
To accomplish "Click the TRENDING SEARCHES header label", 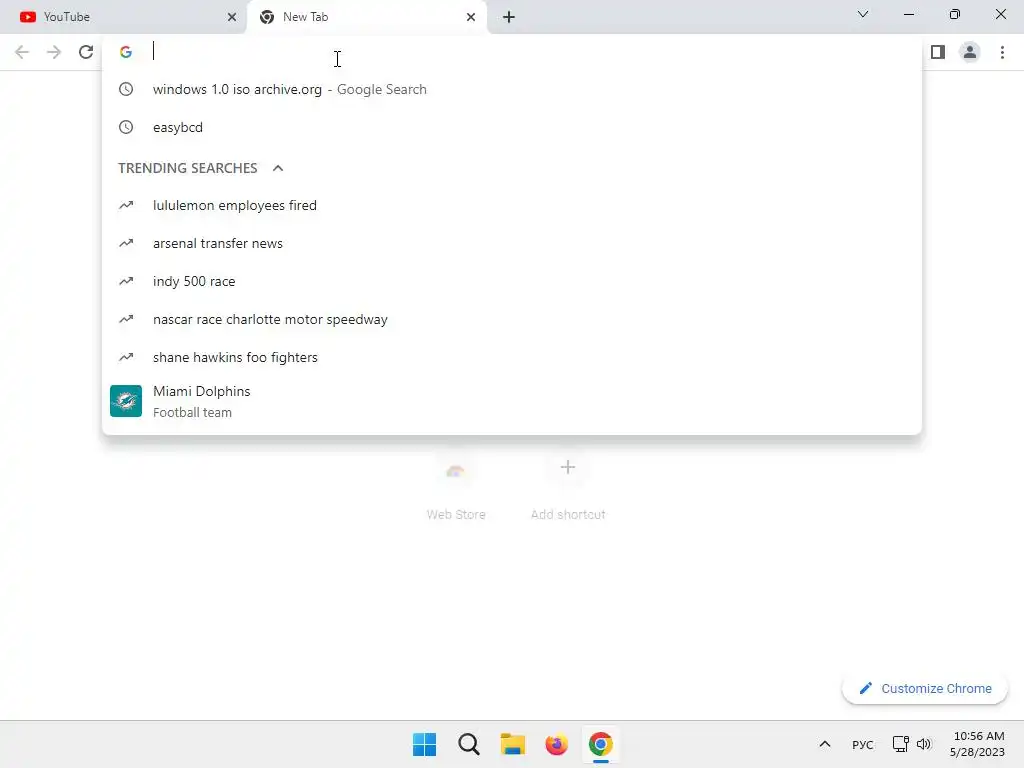I will [x=187, y=168].
